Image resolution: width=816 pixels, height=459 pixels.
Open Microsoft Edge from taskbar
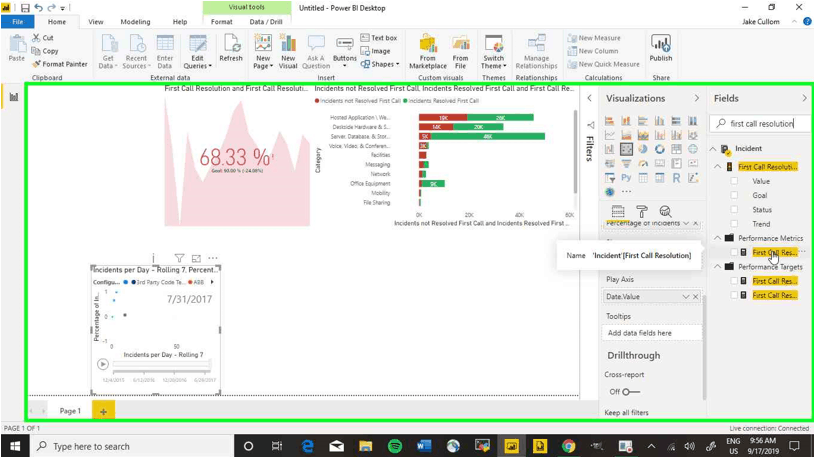click(308, 446)
